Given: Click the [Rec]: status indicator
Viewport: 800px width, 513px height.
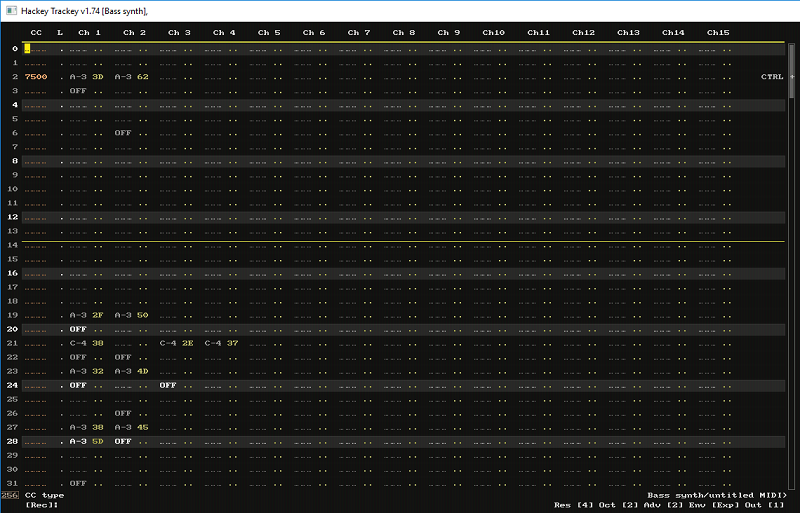Looking at the screenshot, I should click(42, 505).
